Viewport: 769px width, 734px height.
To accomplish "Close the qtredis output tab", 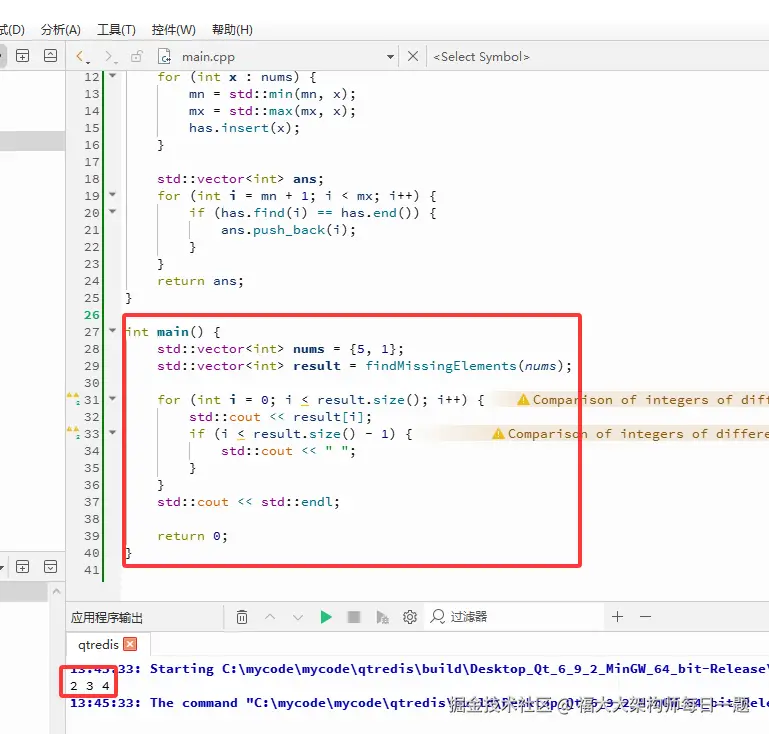I will [130, 644].
